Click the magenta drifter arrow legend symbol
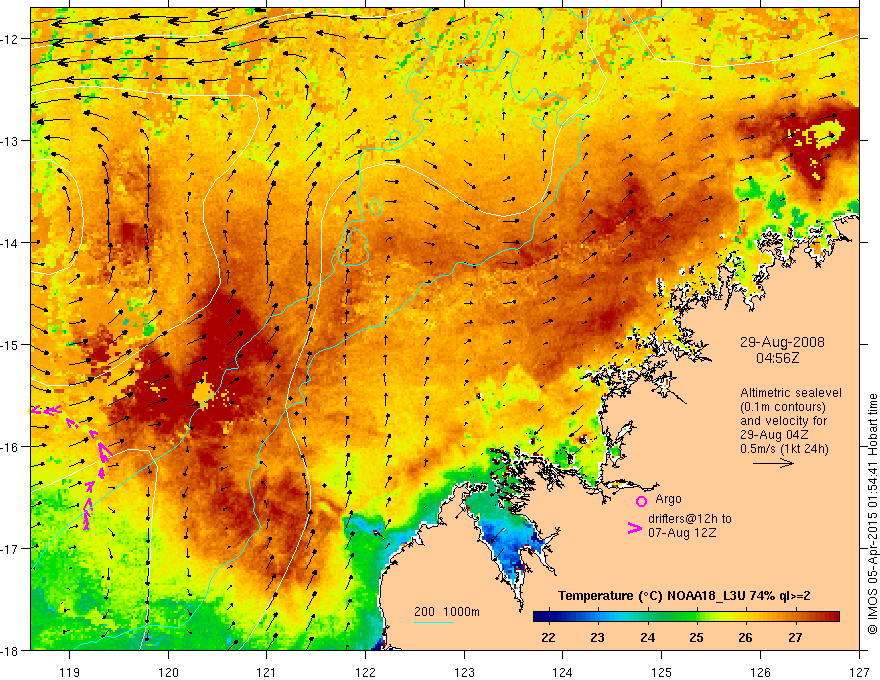 coord(634,528)
